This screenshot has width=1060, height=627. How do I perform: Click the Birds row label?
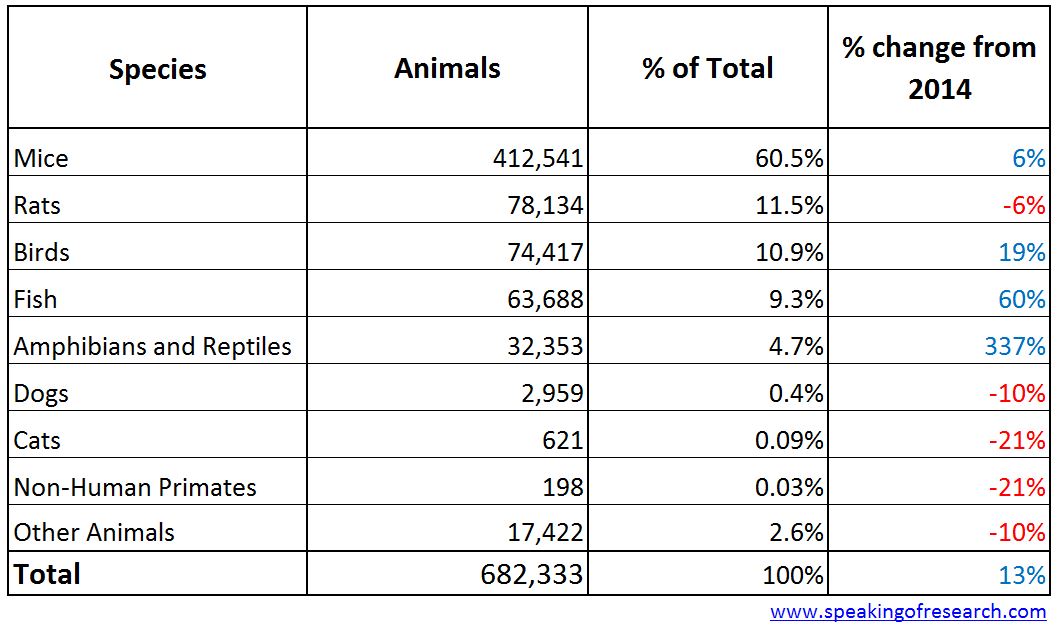pos(40,252)
